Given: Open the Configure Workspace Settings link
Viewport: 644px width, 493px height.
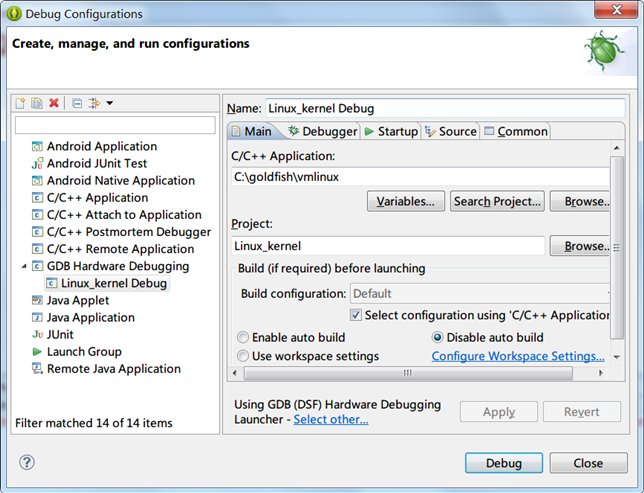Looking at the screenshot, I should pyautogui.click(x=518, y=356).
